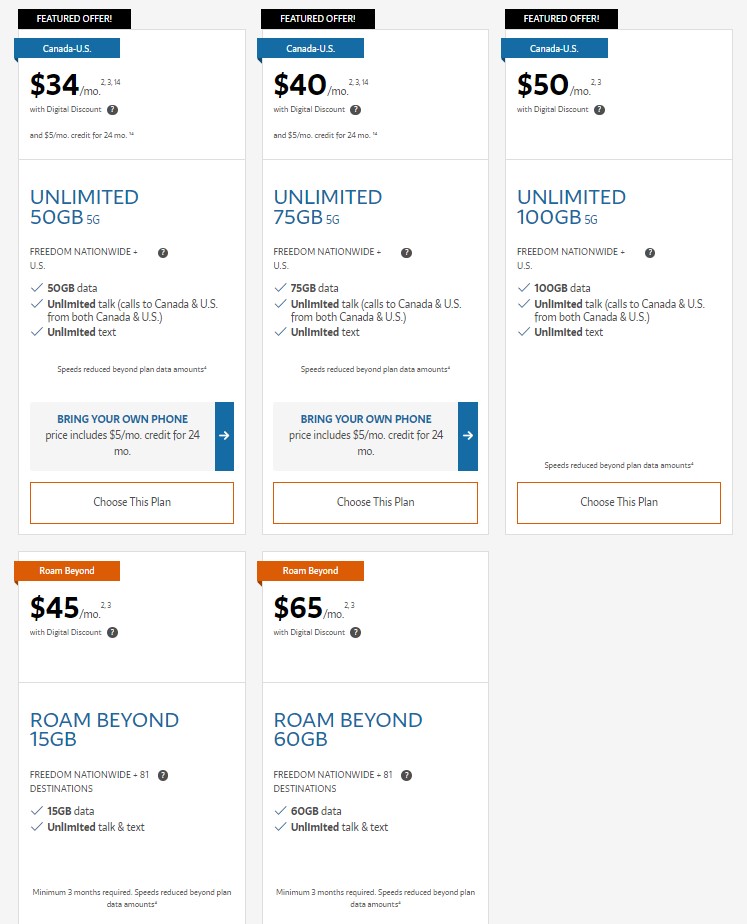Open Freedom Nationwide info for Unlimited 100GB plan

click(x=650, y=253)
